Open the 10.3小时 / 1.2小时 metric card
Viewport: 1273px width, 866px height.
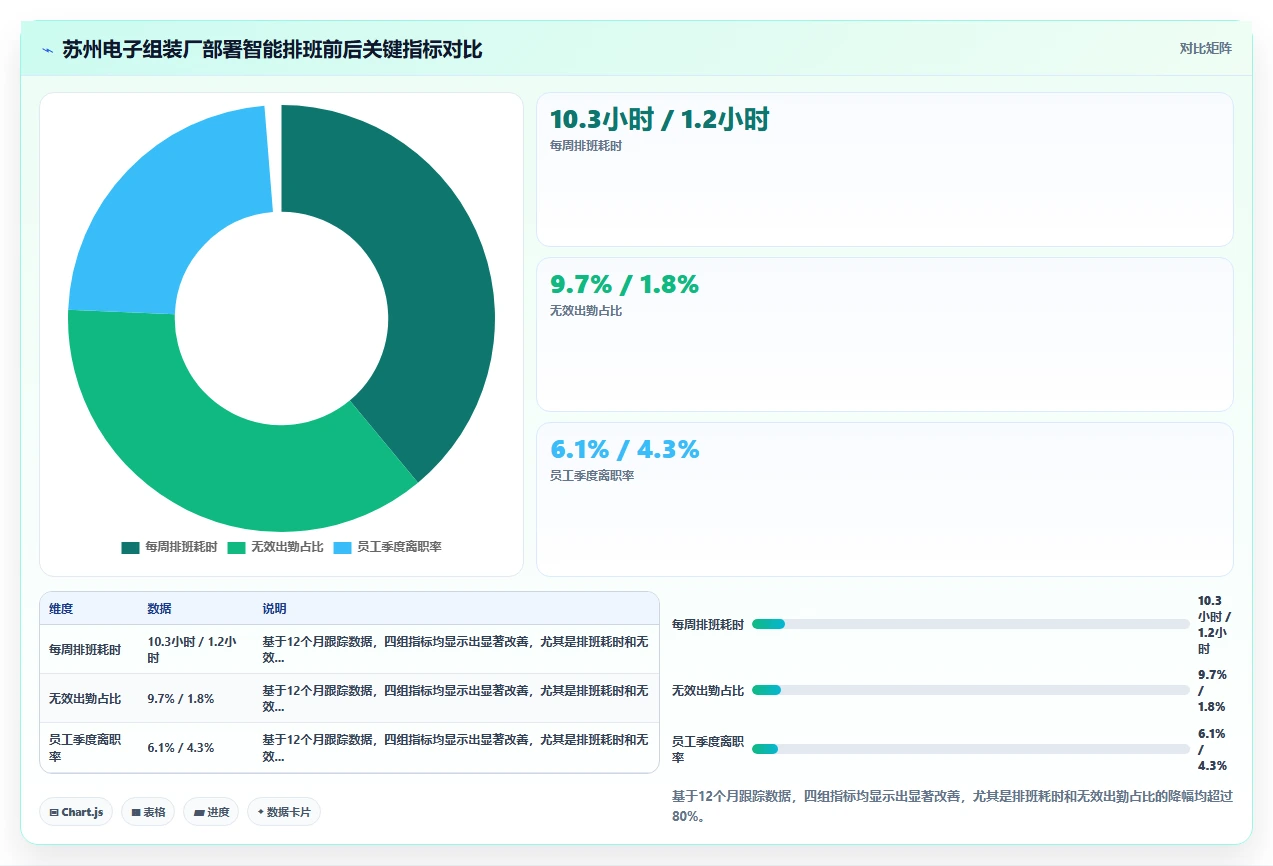[x=885, y=169]
